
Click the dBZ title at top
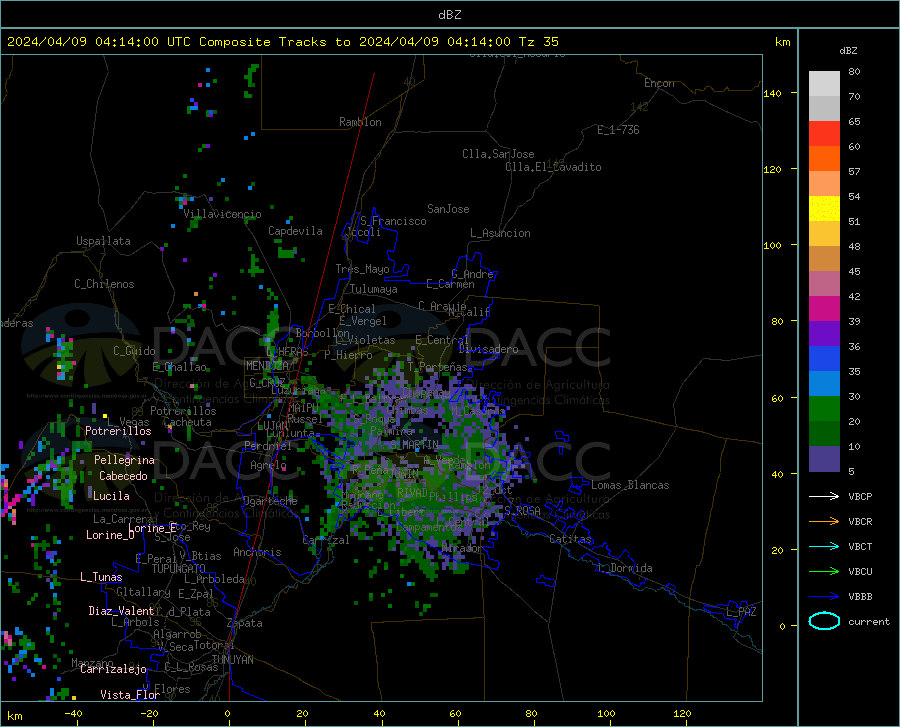point(449,15)
